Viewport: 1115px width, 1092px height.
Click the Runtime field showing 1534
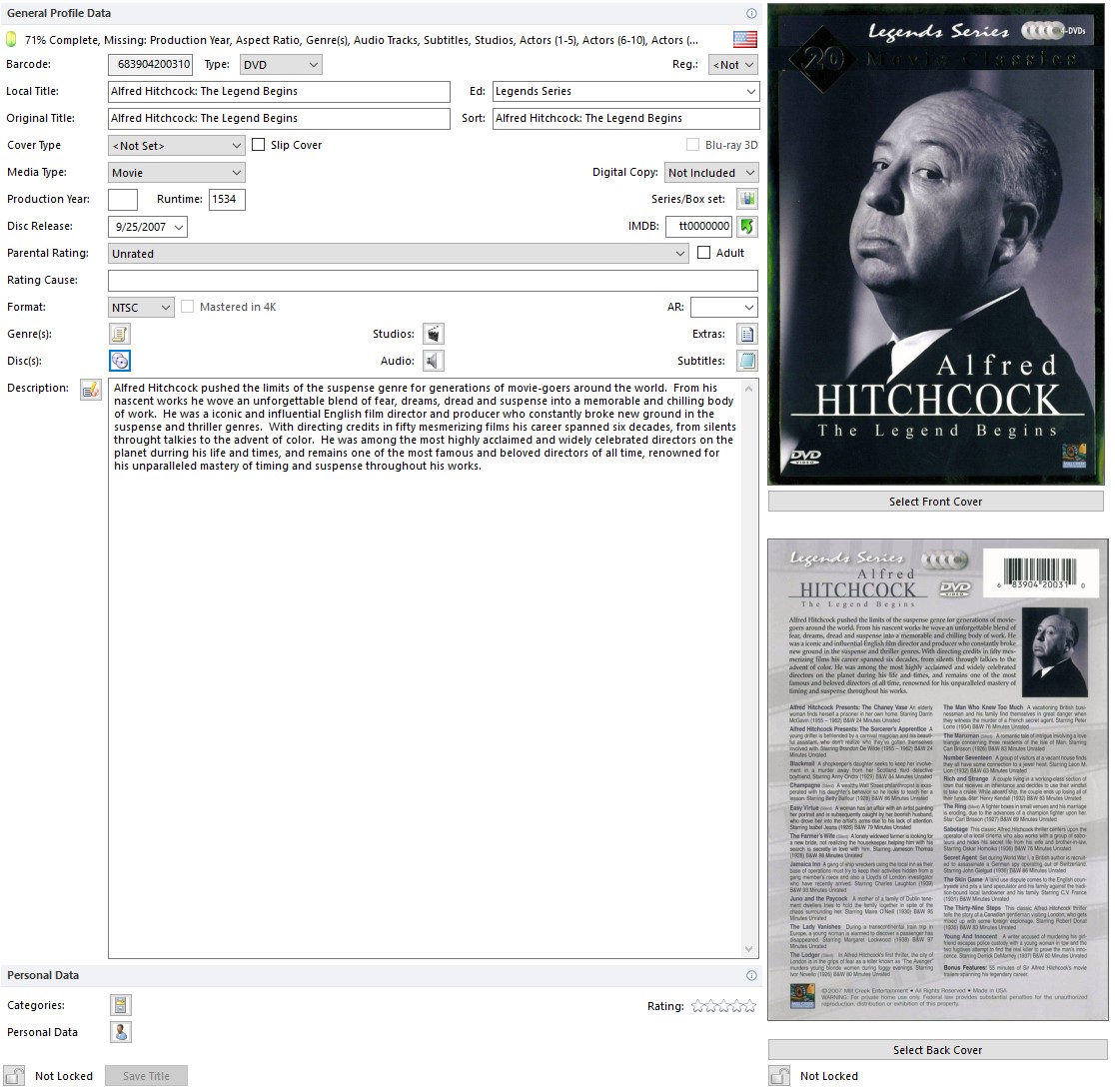coord(227,199)
